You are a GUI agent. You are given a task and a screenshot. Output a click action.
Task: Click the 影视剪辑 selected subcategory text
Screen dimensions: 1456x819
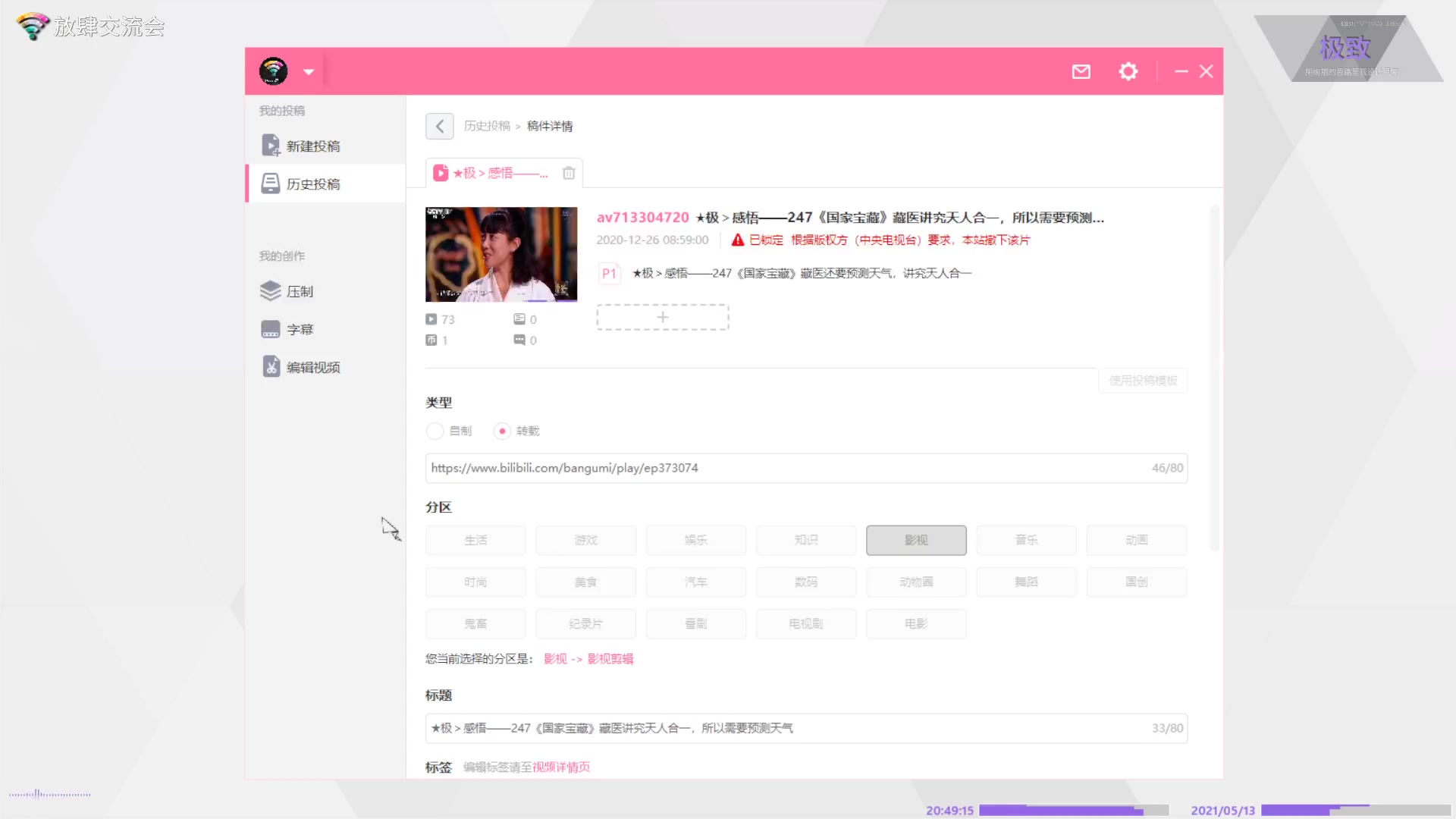[610, 658]
